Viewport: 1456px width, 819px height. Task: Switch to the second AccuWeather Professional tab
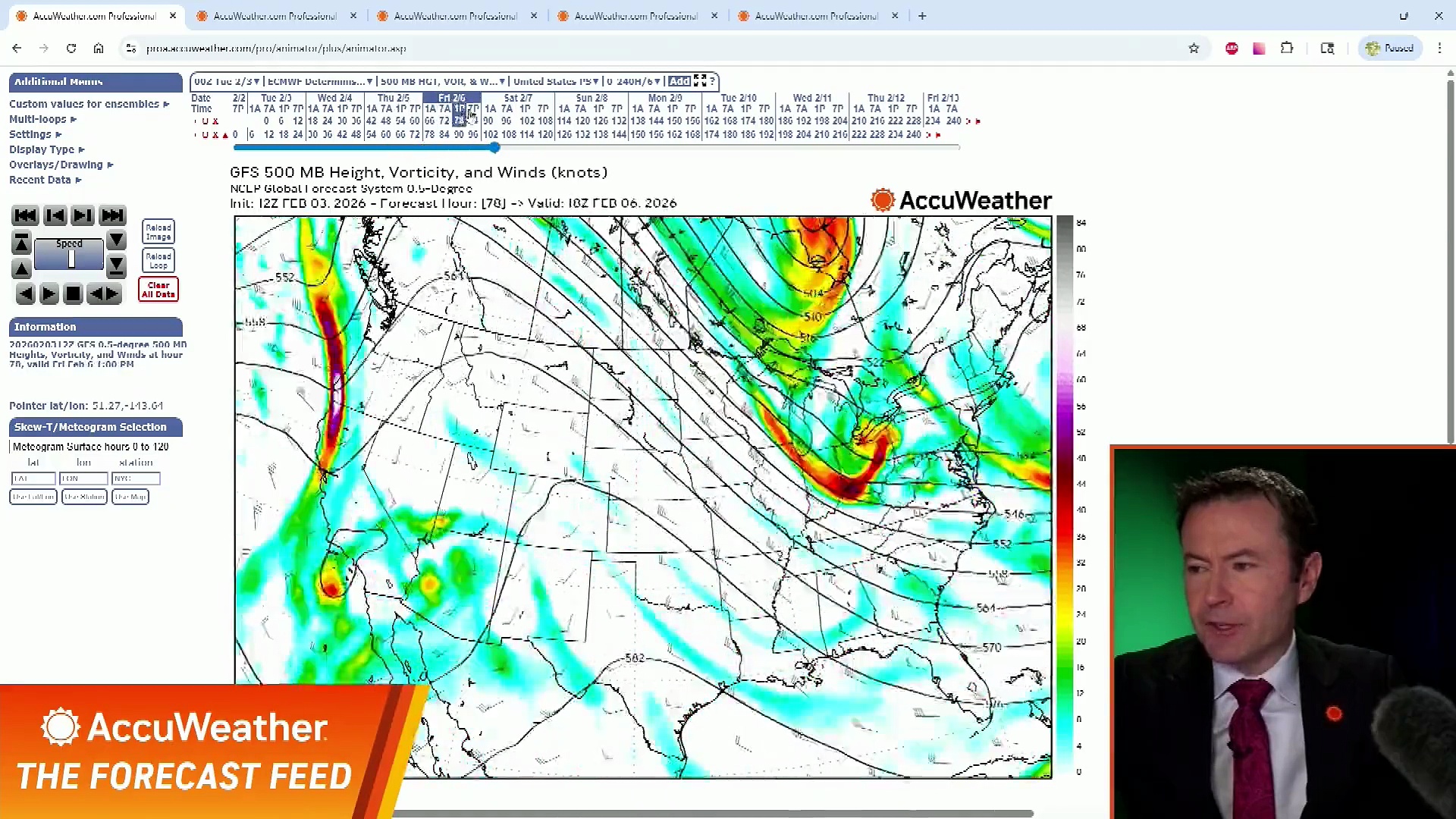point(275,16)
